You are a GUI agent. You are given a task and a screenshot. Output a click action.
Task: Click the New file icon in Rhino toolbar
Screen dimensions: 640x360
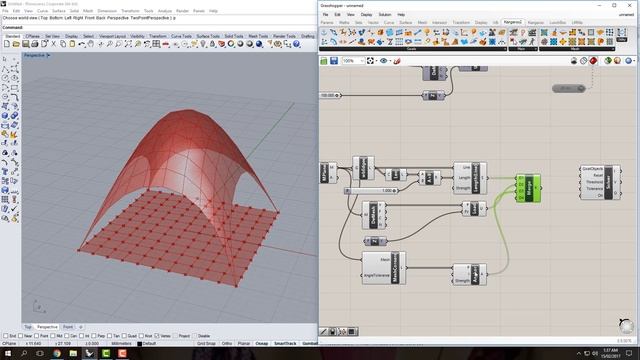[x=7, y=44]
